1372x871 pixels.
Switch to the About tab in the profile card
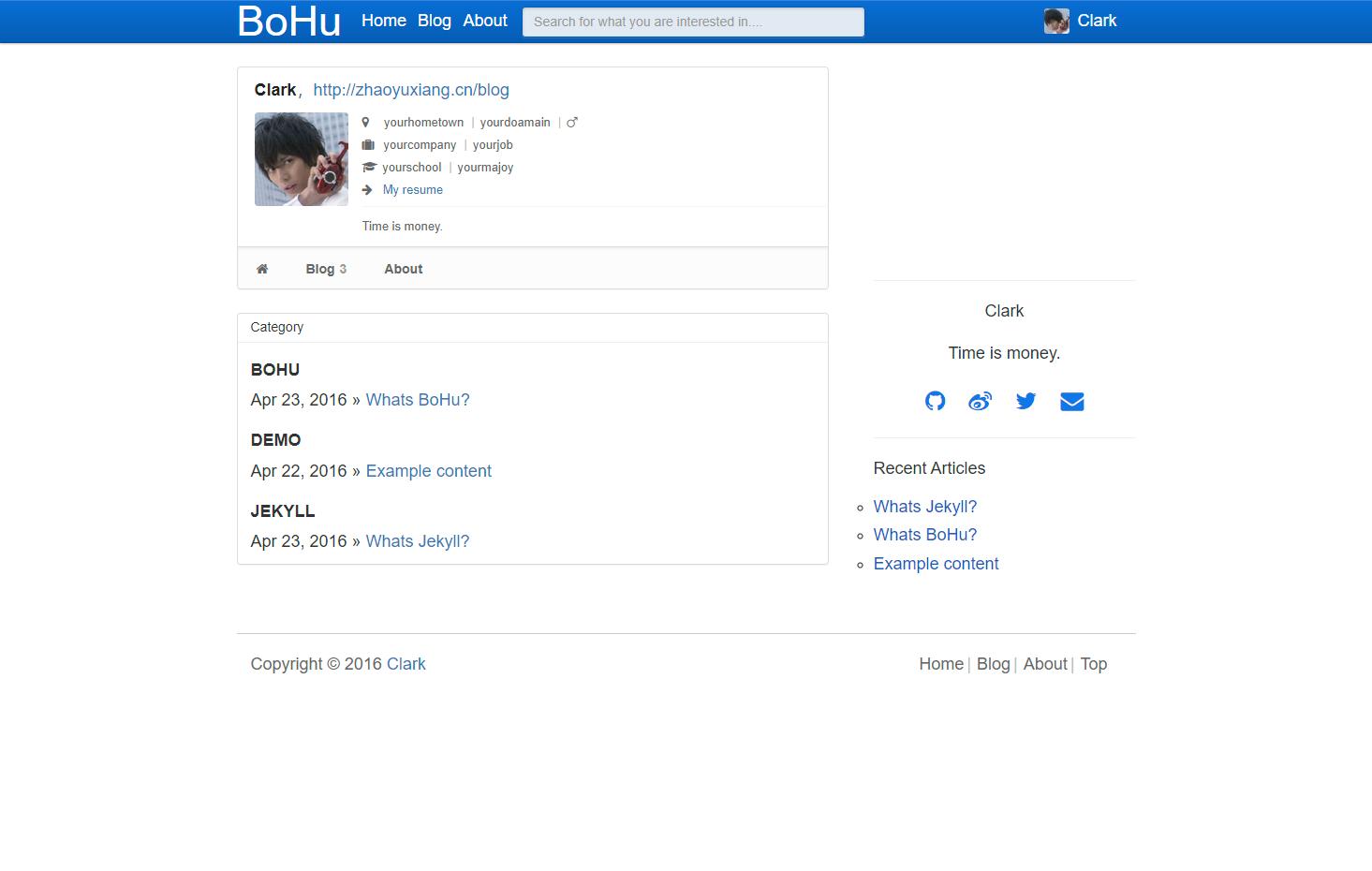point(403,269)
